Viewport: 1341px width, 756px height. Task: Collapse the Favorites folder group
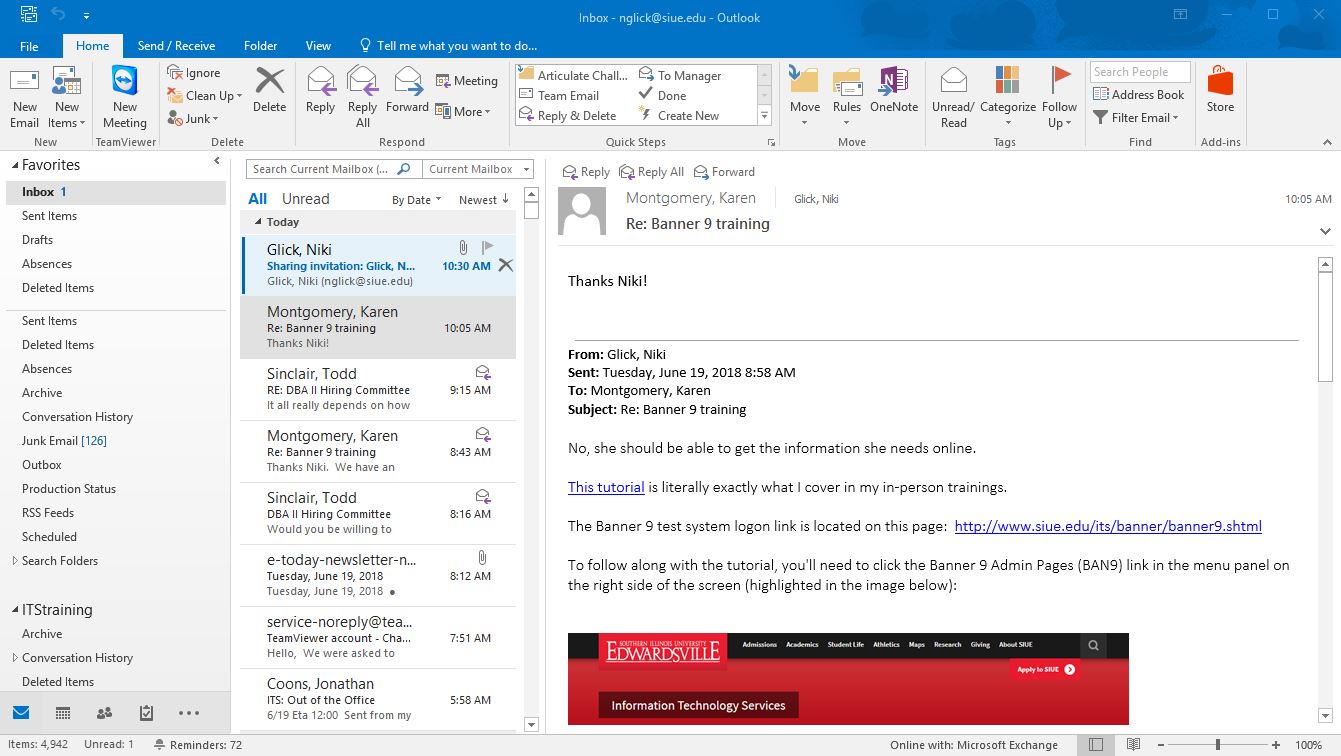click(14, 166)
